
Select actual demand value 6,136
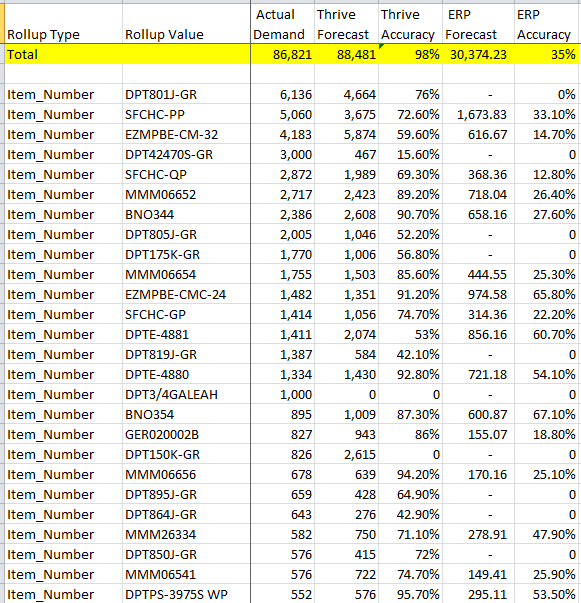(x=283, y=94)
